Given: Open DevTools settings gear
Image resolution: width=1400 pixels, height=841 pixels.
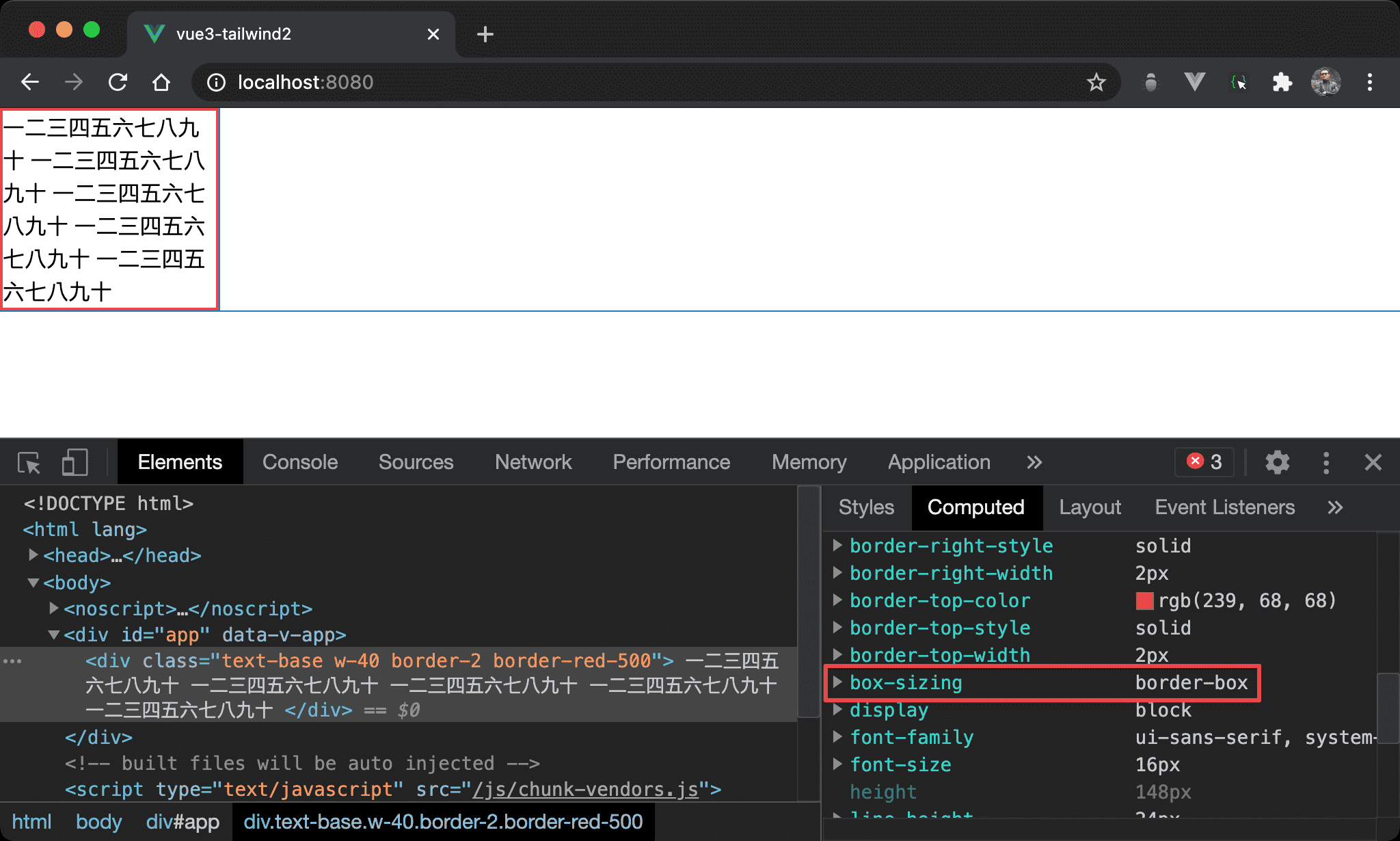Looking at the screenshot, I should pos(1277,463).
